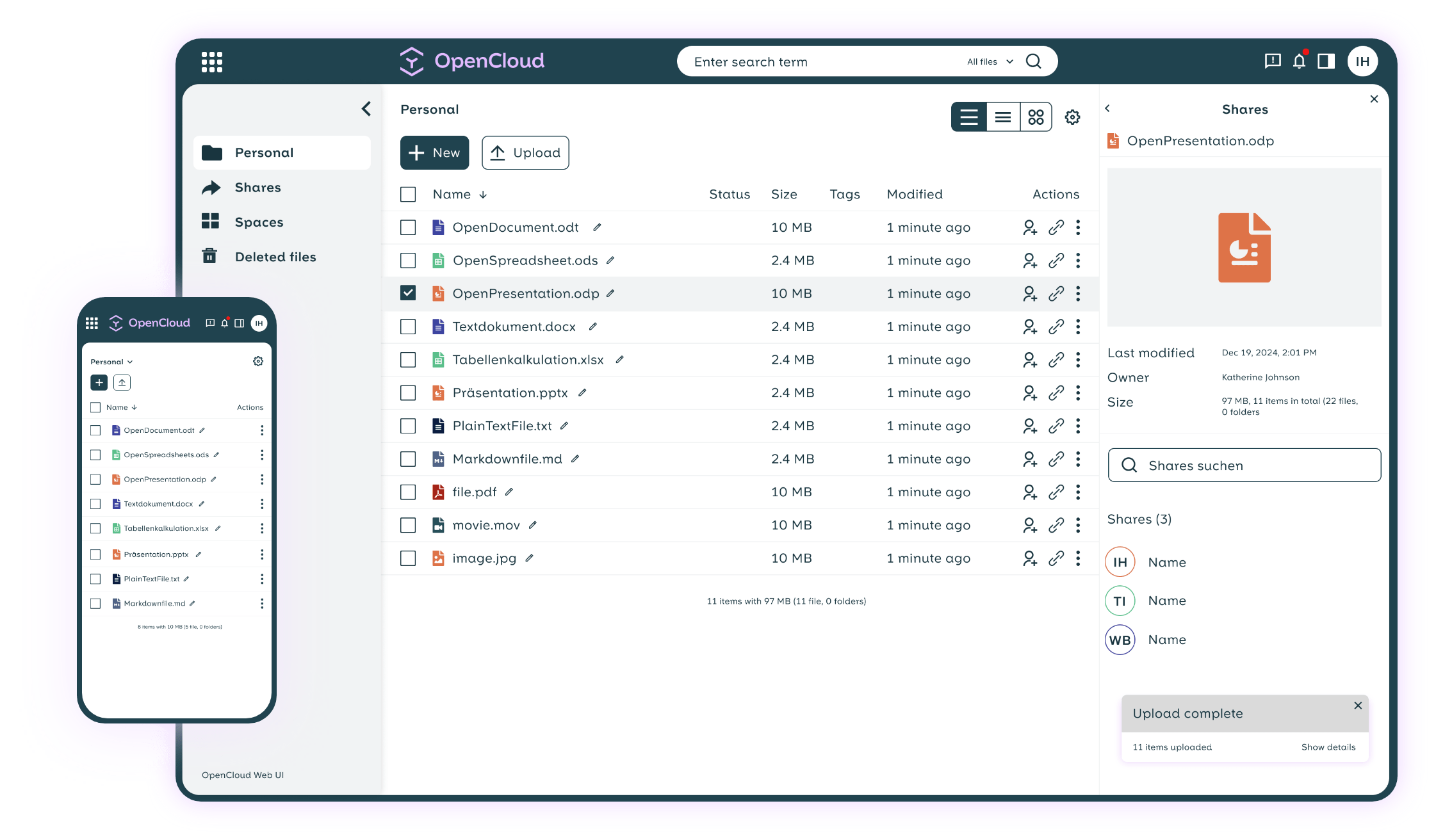Expand the All files search filter dropdown
This screenshot has height=840, width=1436.
tap(990, 61)
